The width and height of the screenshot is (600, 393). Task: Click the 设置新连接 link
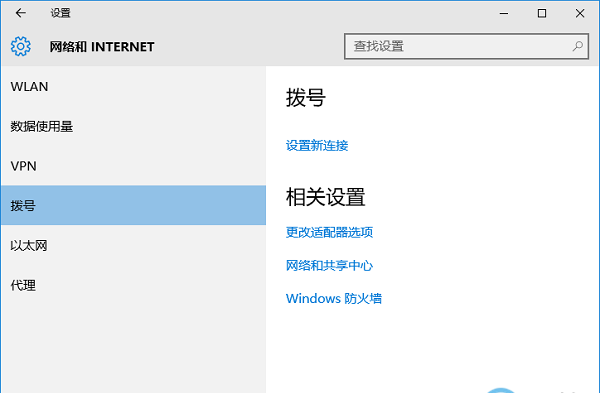[317, 145]
